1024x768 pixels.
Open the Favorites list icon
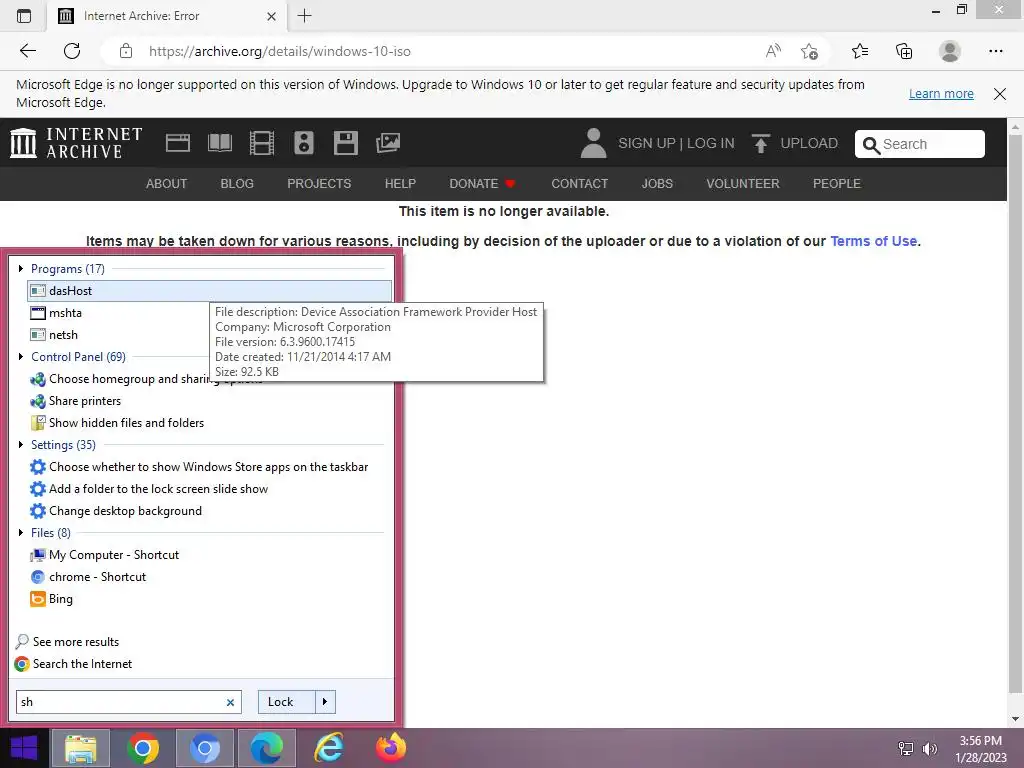click(860, 51)
